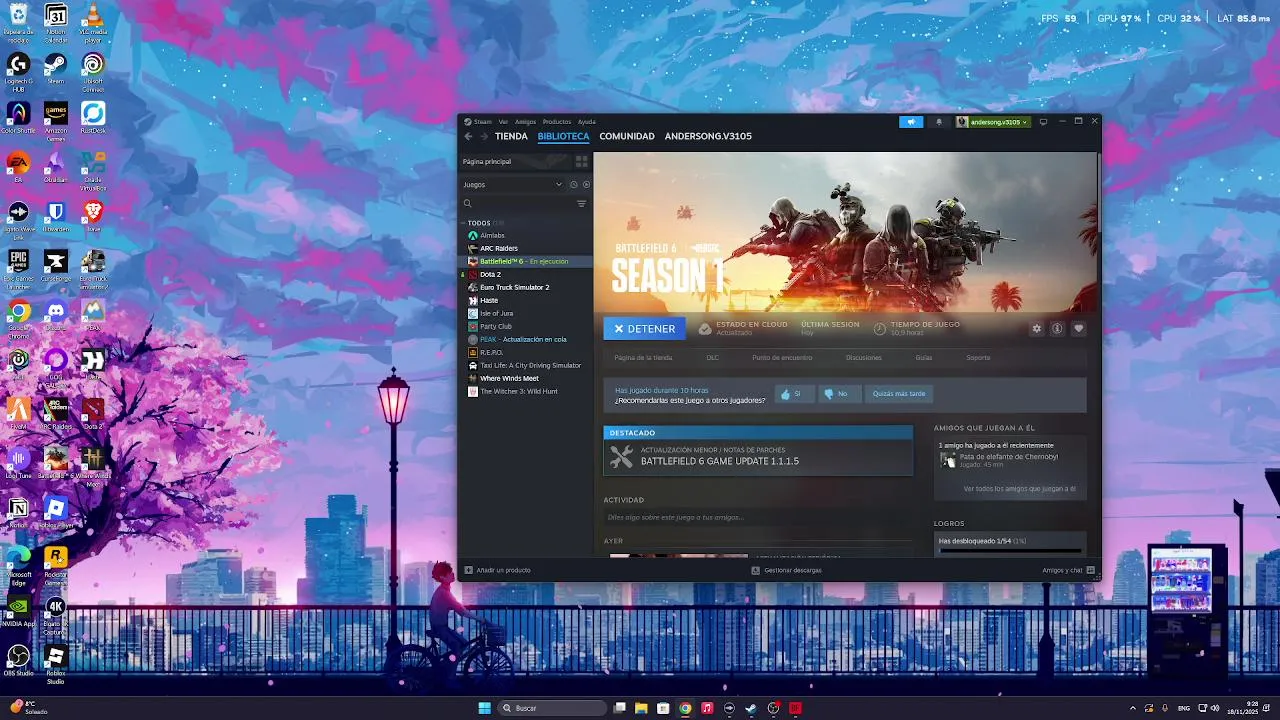This screenshot has height=720, width=1280.
Task: Open Roblox Studio desktop shortcut
Action: click(x=56, y=664)
